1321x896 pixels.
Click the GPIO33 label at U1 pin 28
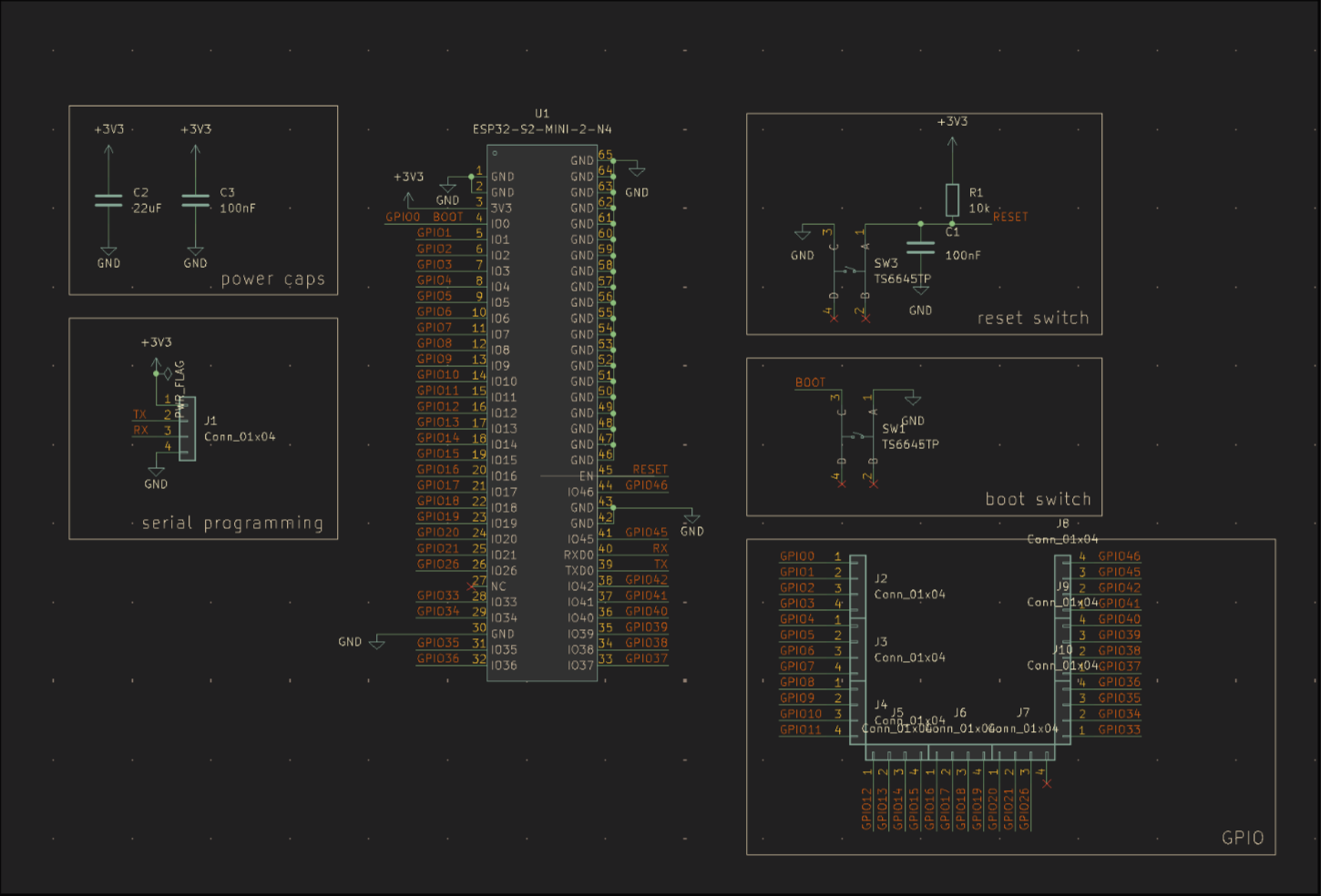pyautogui.click(x=438, y=596)
